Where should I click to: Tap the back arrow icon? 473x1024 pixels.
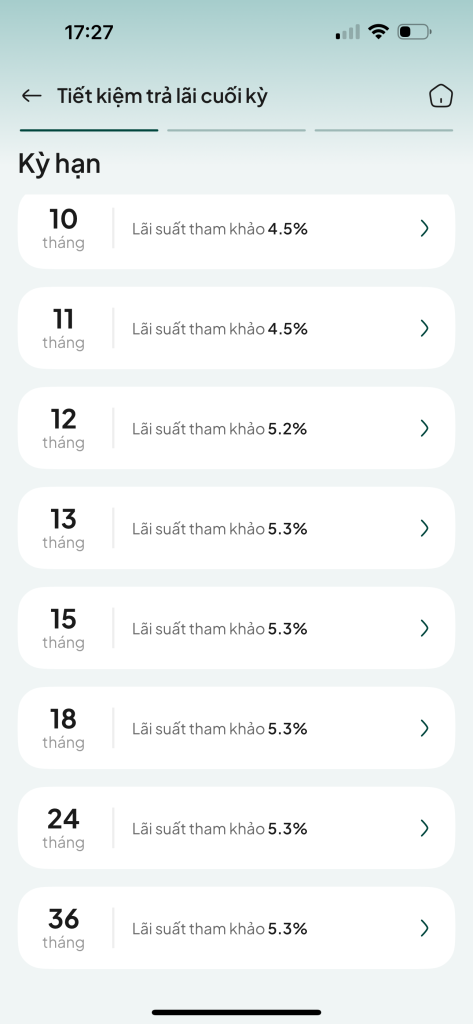click(31, 96)
